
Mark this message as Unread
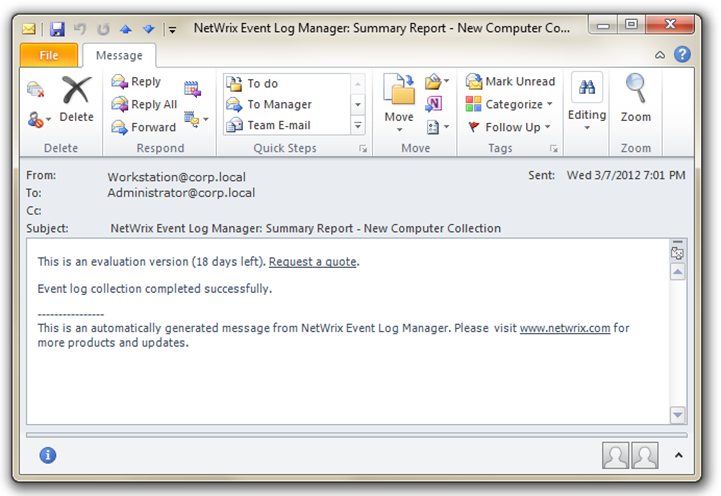[510, 82]
